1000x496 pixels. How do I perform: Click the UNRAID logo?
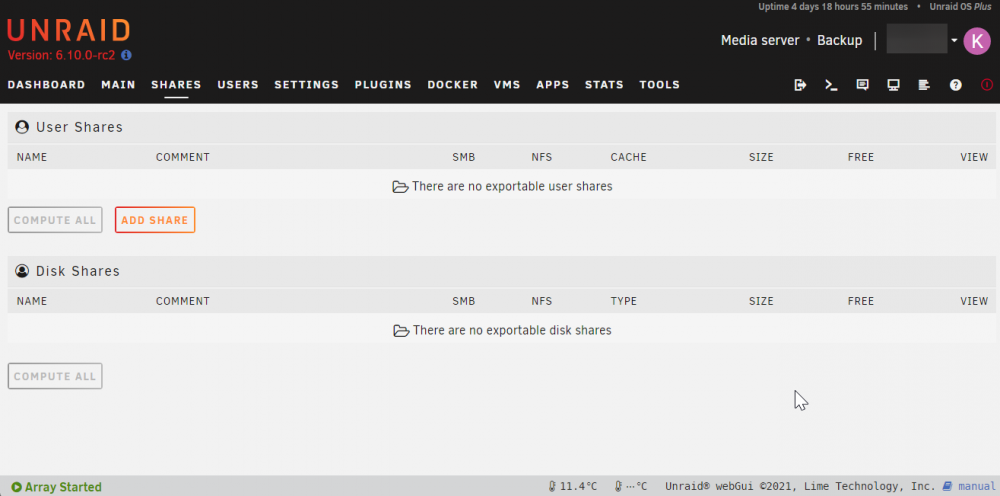tap(69, 31)
